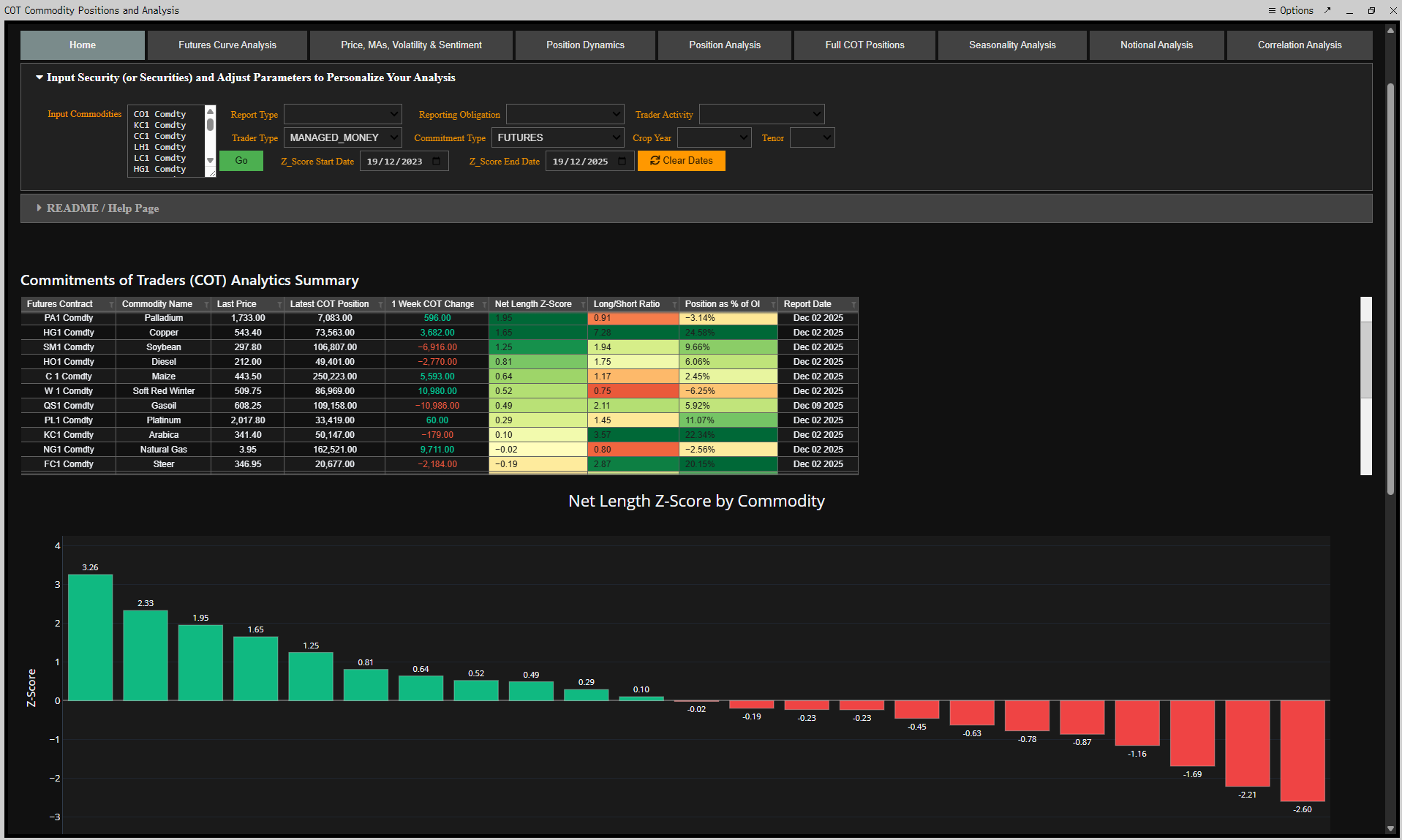Open the Seasonality Analysis tab
The width and height of the screenshot is (1402, 840).
1012,45
